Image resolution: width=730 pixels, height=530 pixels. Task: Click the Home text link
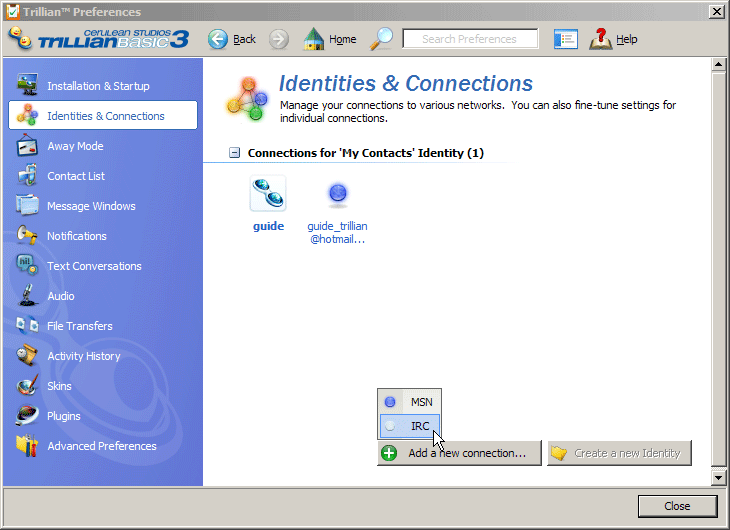tap(343, 39)
